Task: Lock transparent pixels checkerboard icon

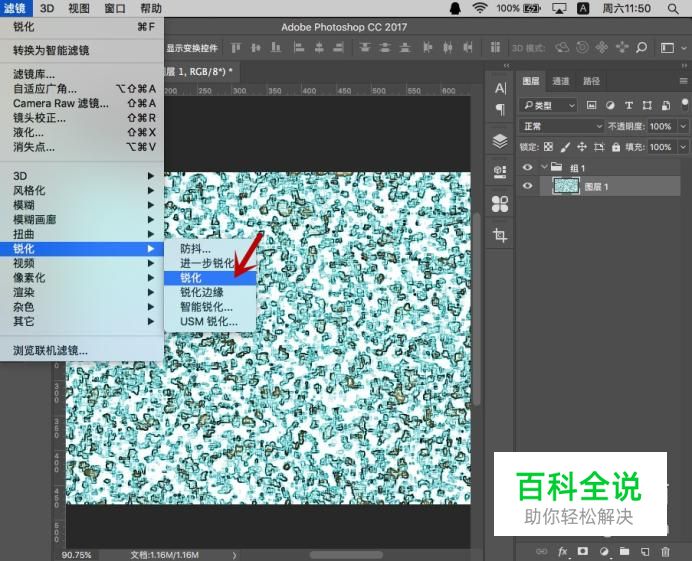Action: pos(548,147)
